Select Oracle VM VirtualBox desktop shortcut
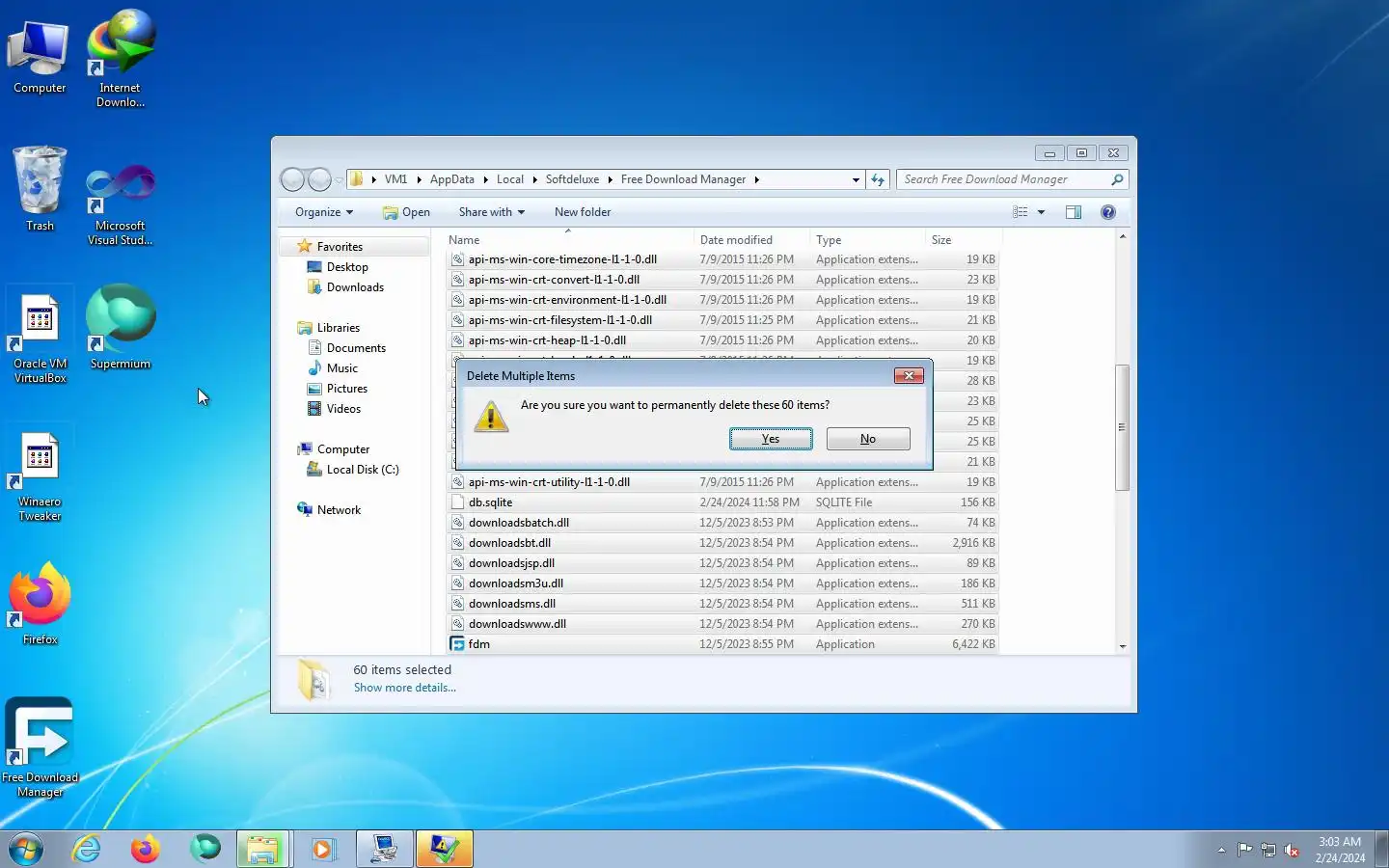The height and width of the screenshot is (868, 1389). coord(40,338)
